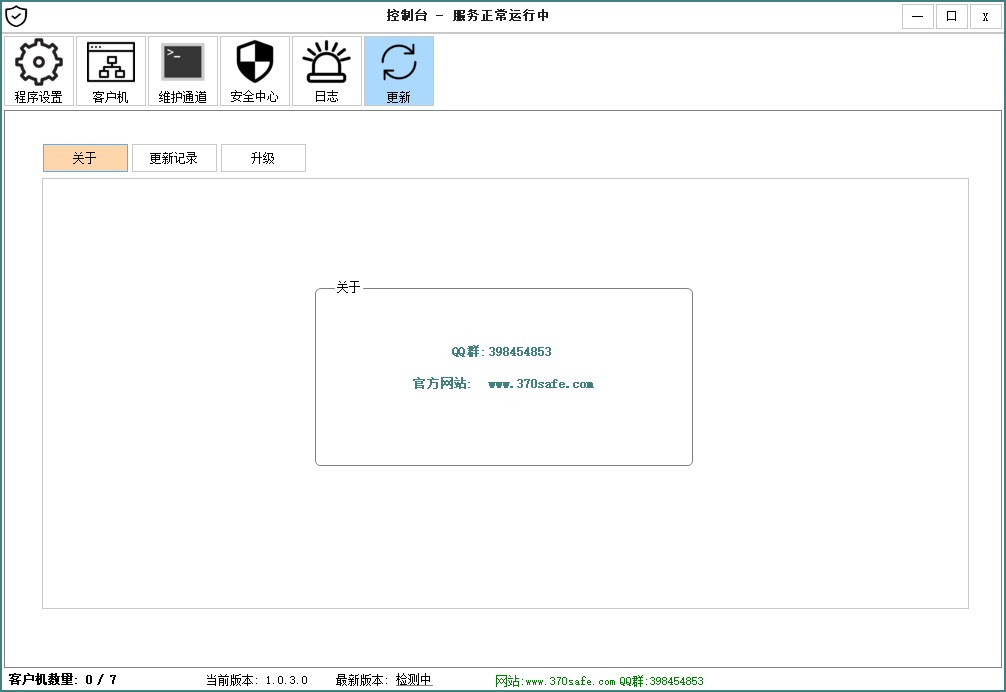Switch to the 关于 tab

[85, 158]
